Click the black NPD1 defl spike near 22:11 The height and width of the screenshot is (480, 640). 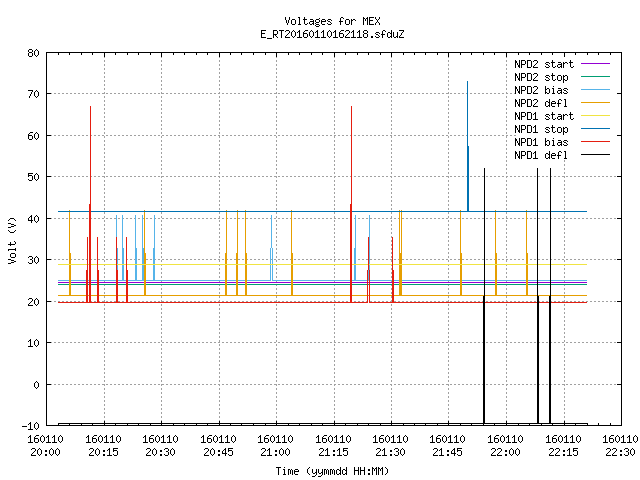click(550, 296)
